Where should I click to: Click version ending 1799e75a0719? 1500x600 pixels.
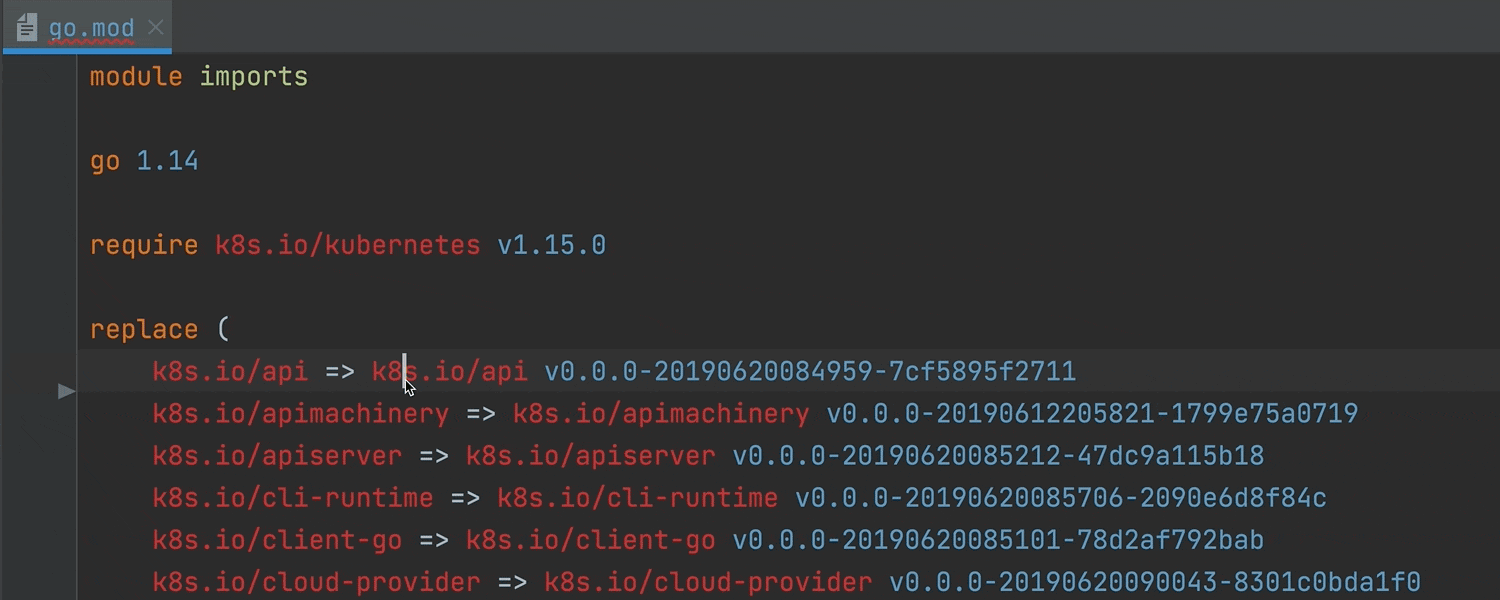coord(1092,414)
